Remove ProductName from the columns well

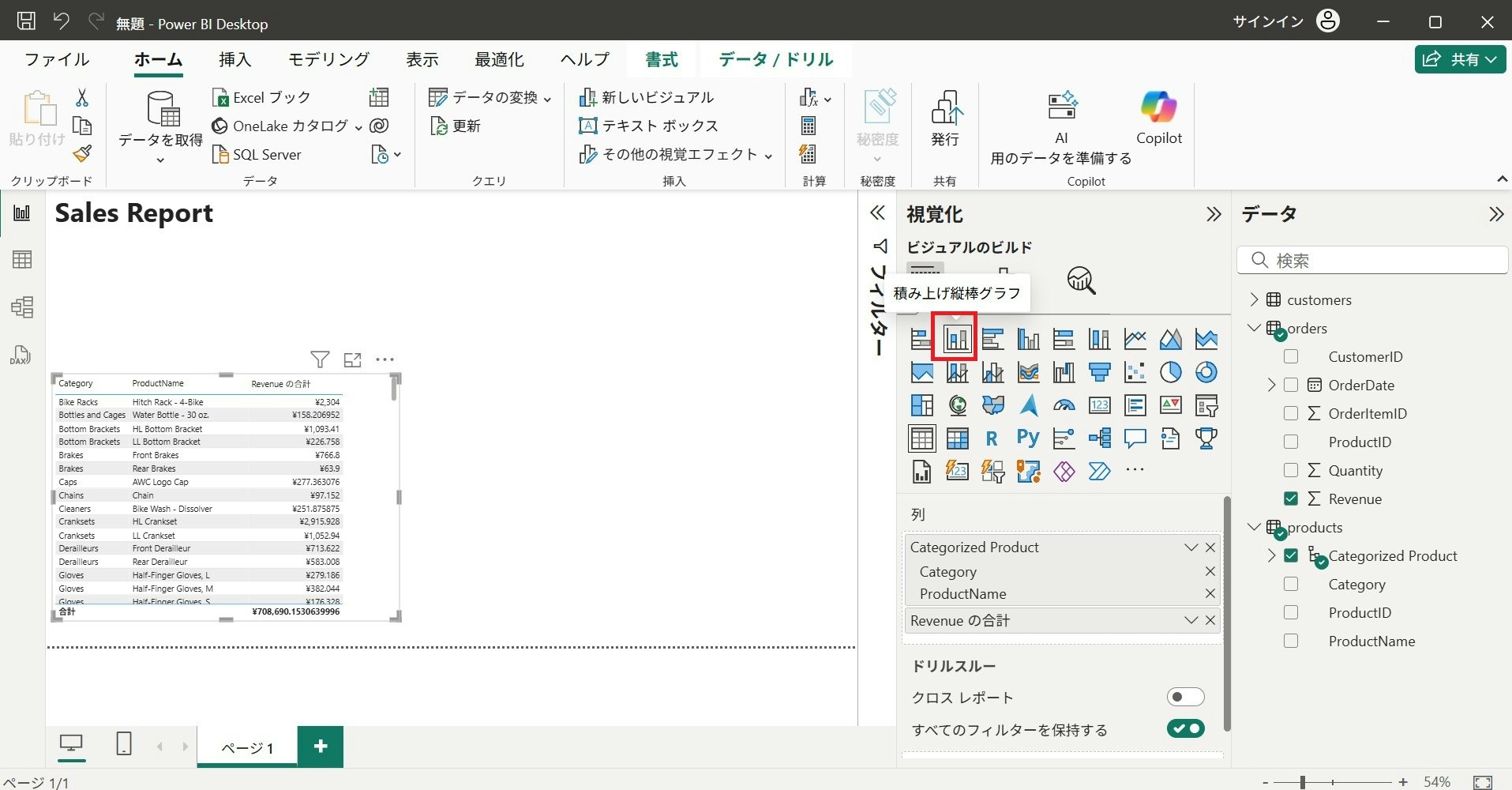pos(1210,593)
